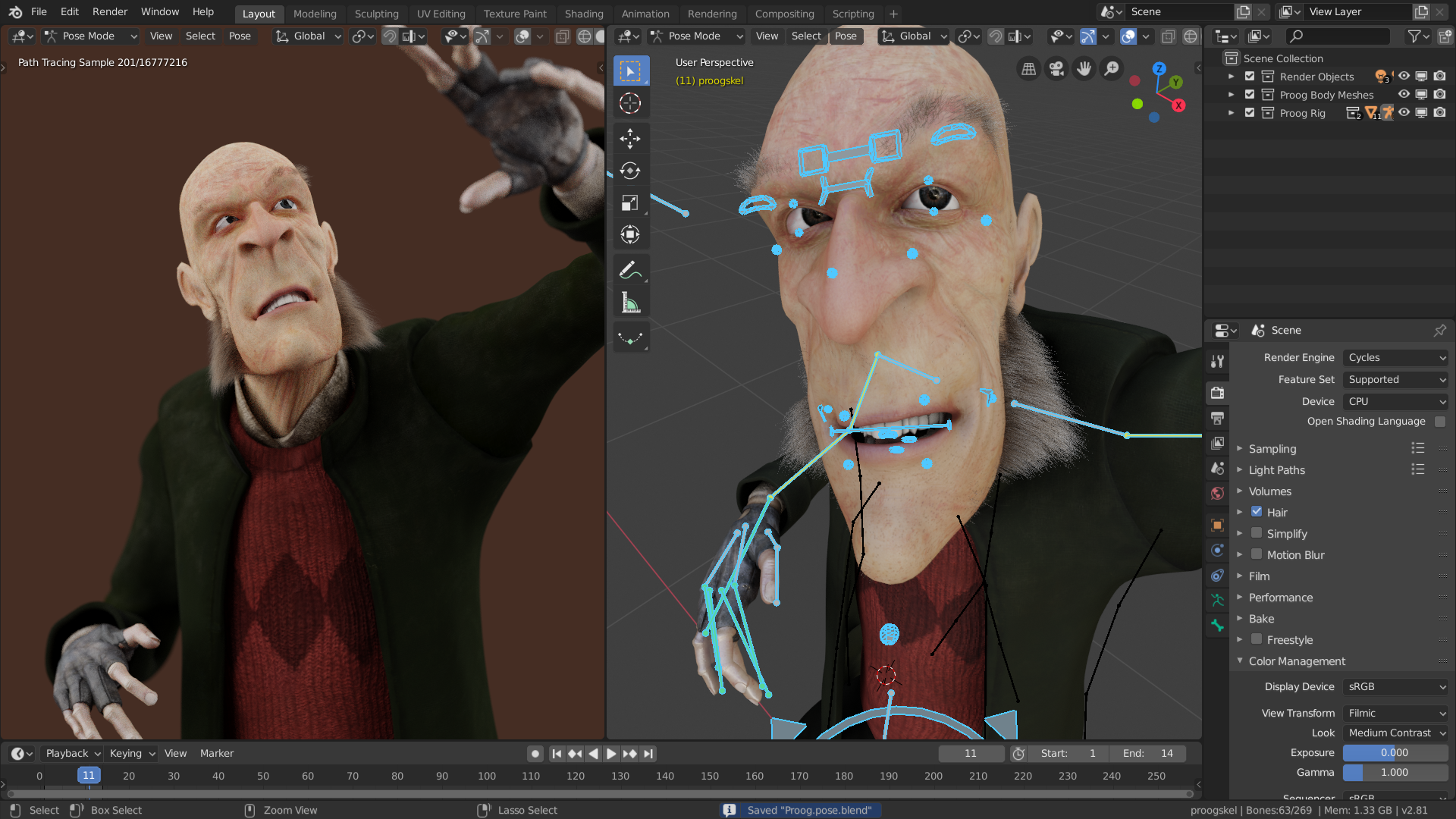Screen dimensions: 1456x819
Task: Uncheck the Hair checkbox
Action: click(1257, 512)
